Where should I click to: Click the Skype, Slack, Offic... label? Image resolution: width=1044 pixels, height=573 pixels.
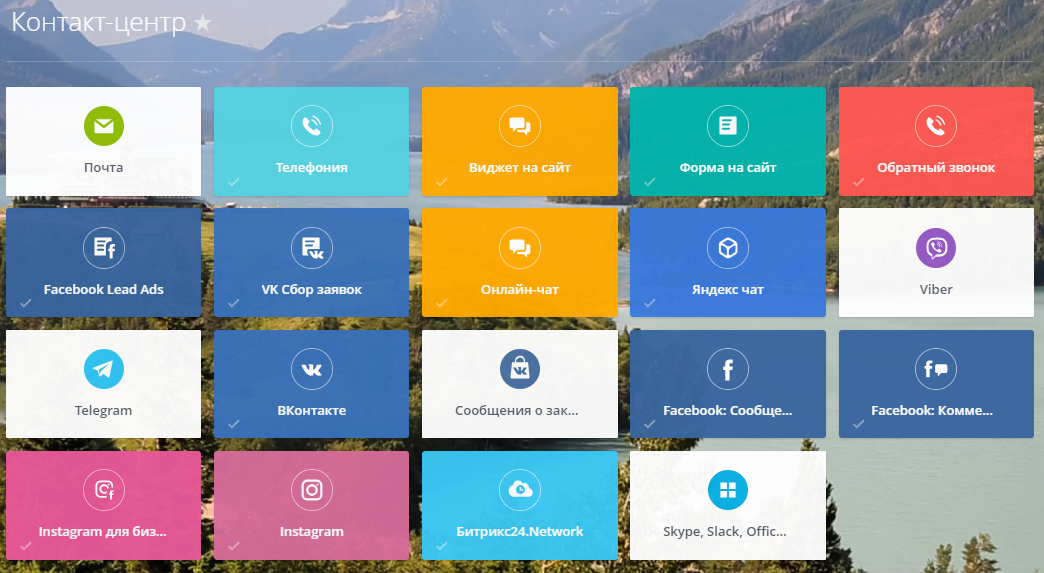725,532
